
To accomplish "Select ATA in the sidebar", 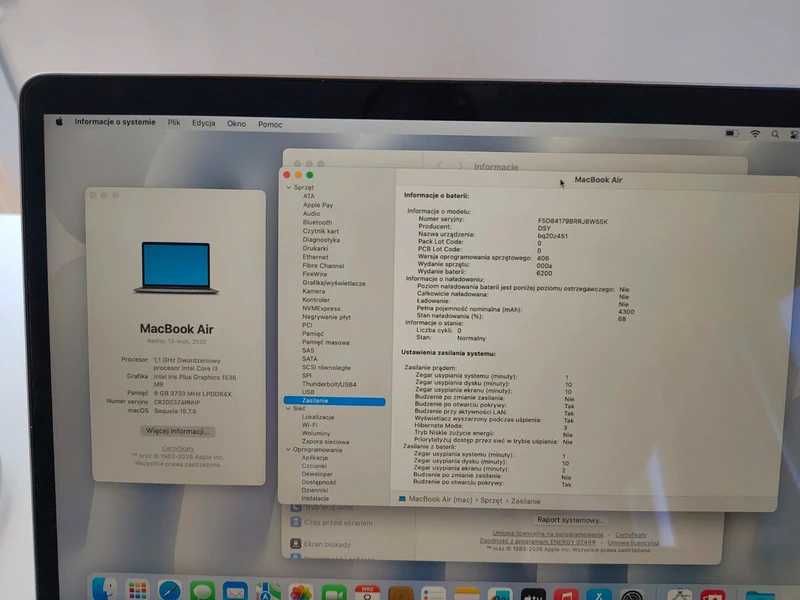I will [309, 196].
